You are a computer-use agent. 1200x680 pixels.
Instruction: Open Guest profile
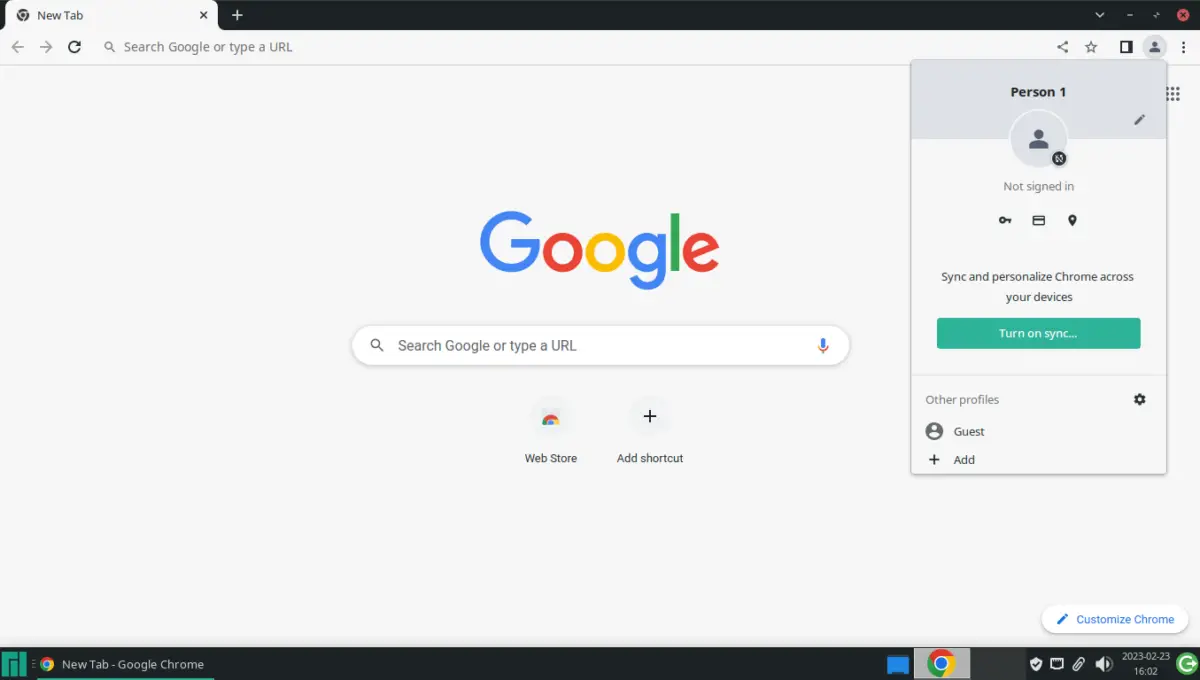(1039, 431)
